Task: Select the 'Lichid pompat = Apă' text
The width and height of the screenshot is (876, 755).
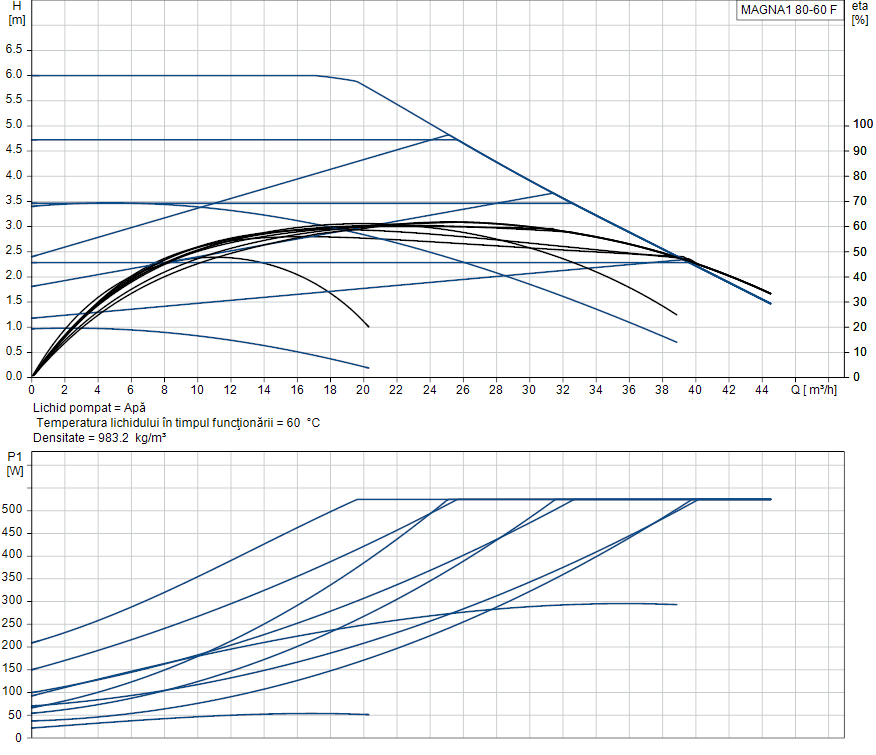Action: (89, 408)
